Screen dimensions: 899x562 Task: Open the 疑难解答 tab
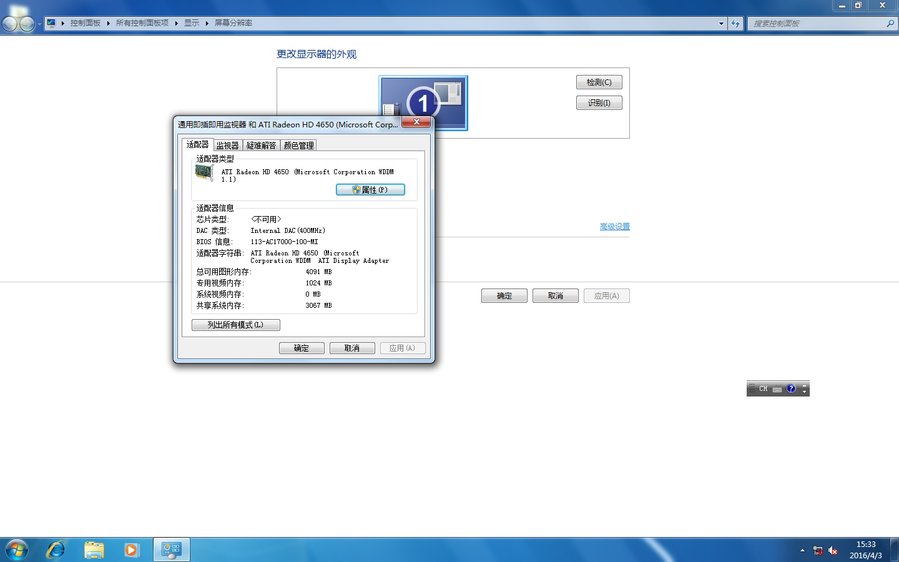pos(261,146)
